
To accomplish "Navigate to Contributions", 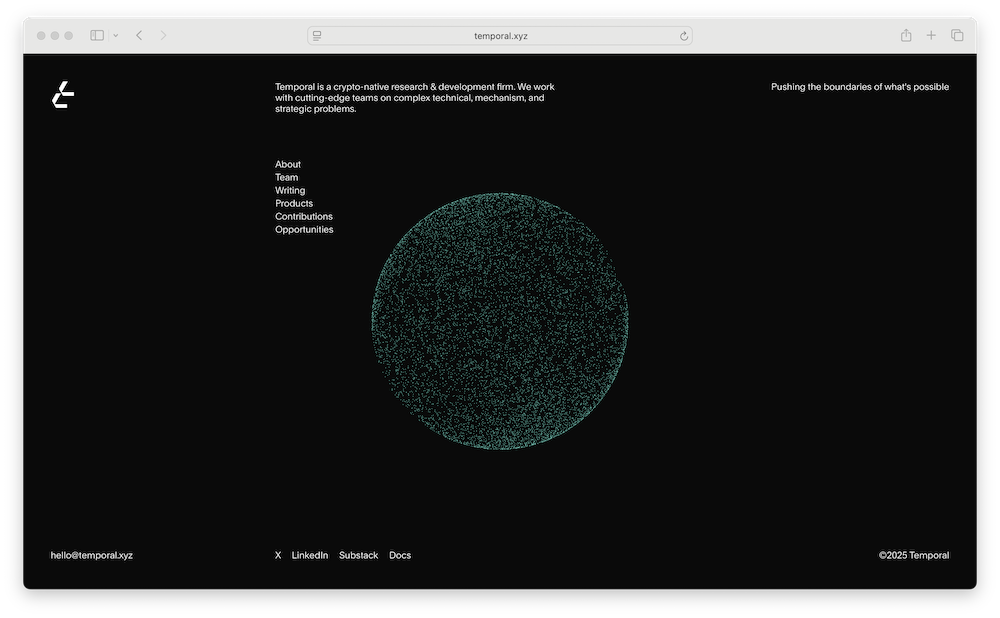I will (x=304, y=216).
